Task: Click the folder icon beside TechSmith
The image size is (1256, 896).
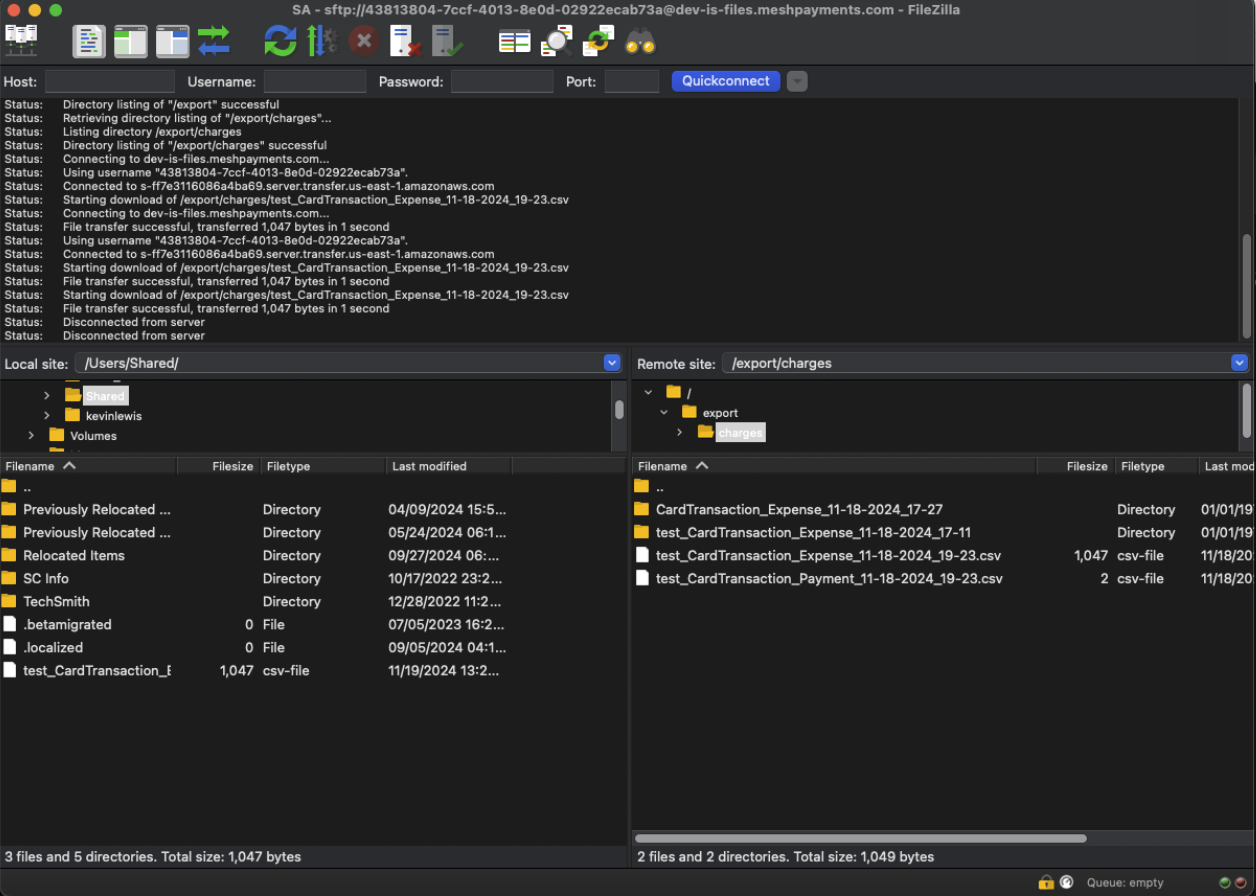Action: 9,601
